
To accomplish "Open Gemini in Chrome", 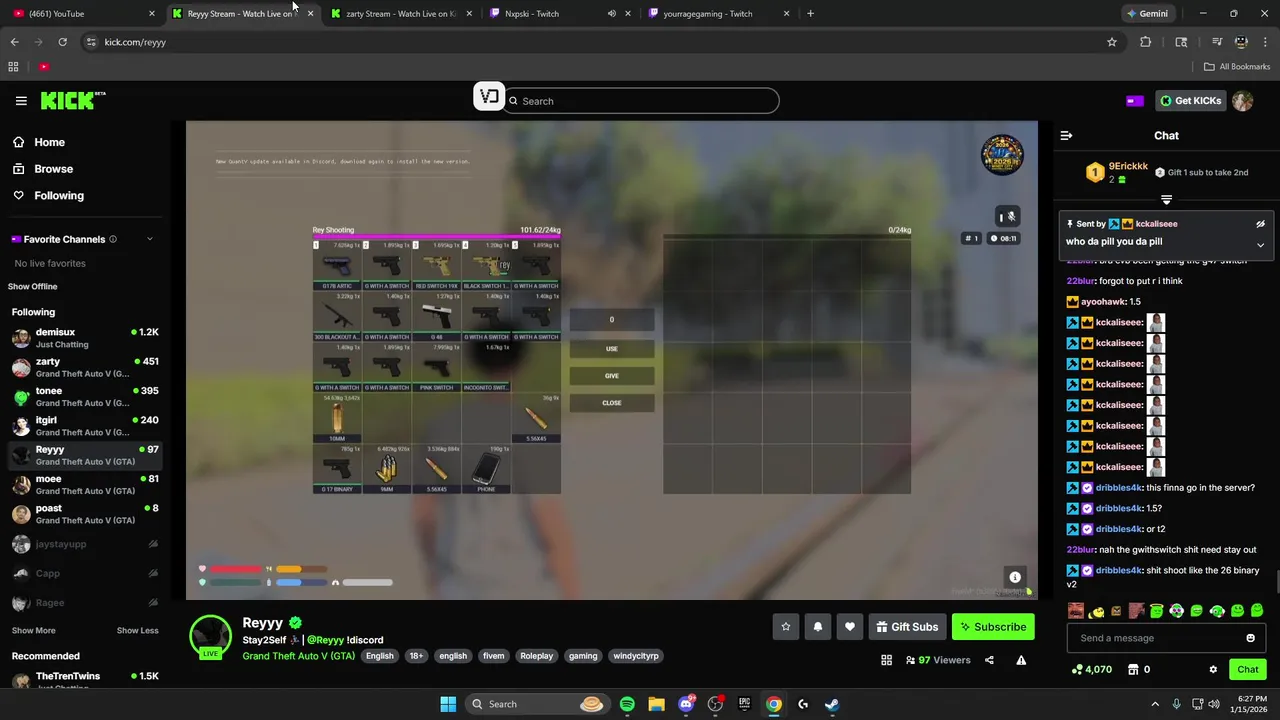I will 1147,14.
